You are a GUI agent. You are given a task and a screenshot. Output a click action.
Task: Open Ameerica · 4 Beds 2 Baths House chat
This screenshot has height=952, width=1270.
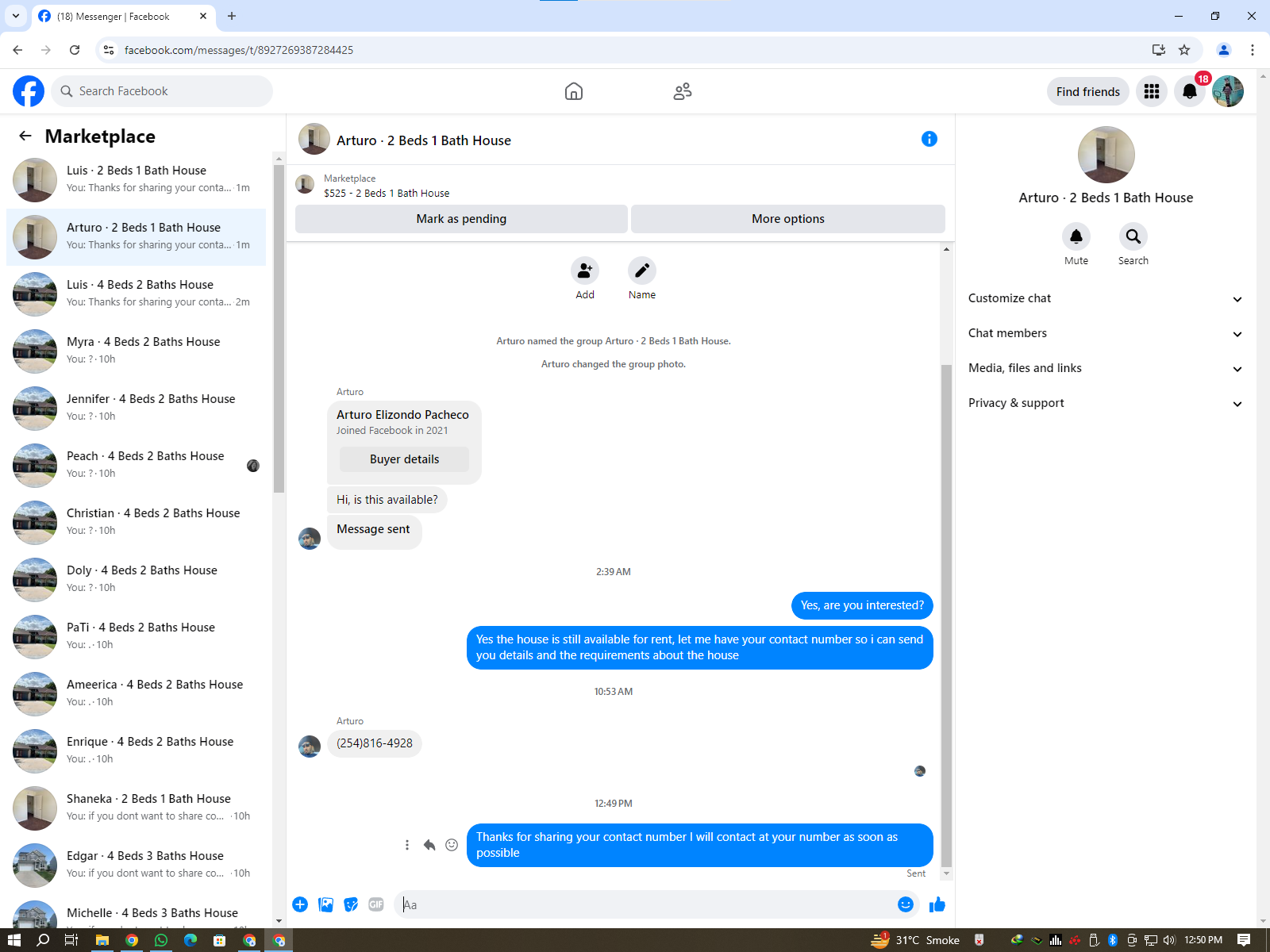click(x=137, y=694)
